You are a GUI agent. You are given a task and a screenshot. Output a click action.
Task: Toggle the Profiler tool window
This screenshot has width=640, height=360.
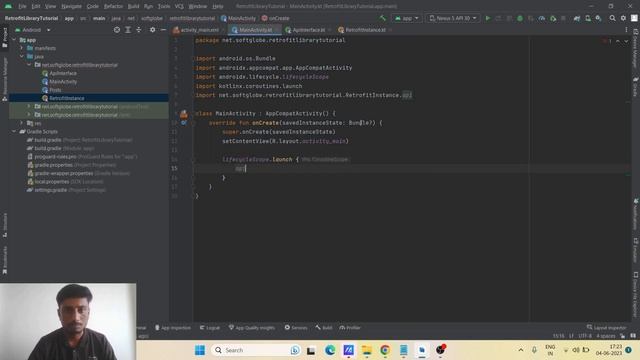(x=350, y=327)
